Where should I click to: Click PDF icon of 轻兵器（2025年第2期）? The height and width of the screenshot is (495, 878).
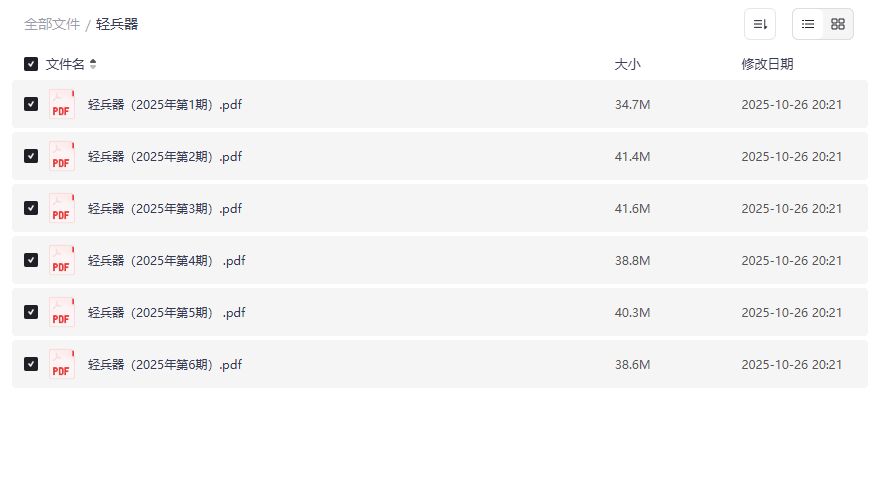62,156
